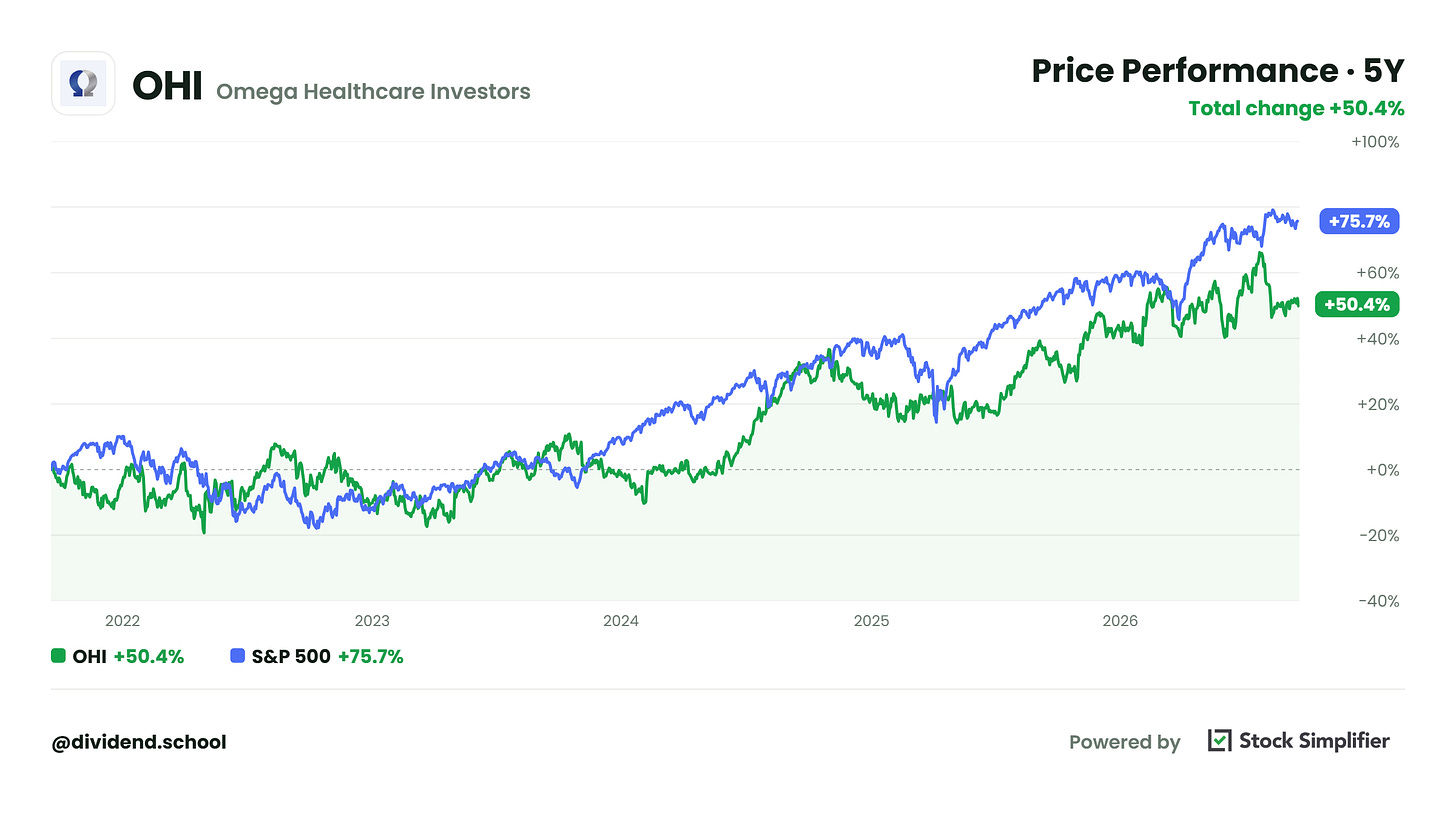This screenshot has height=819, width=1456.
Task: Click the Omega Healthcare logo icon
Action: coord(83,83)
